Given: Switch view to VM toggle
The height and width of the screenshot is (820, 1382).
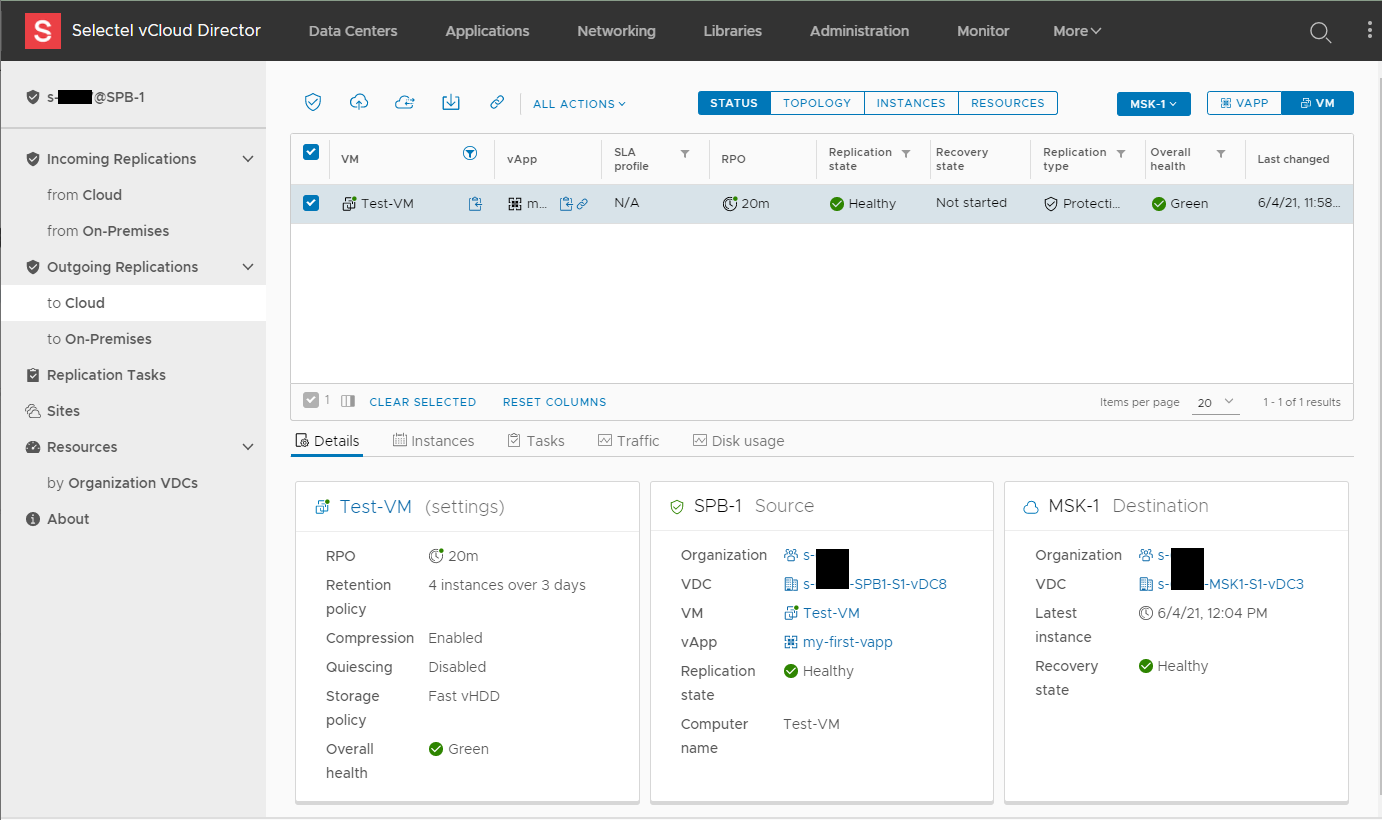Looking at the screenshot, I should [x=1318, y=103].
